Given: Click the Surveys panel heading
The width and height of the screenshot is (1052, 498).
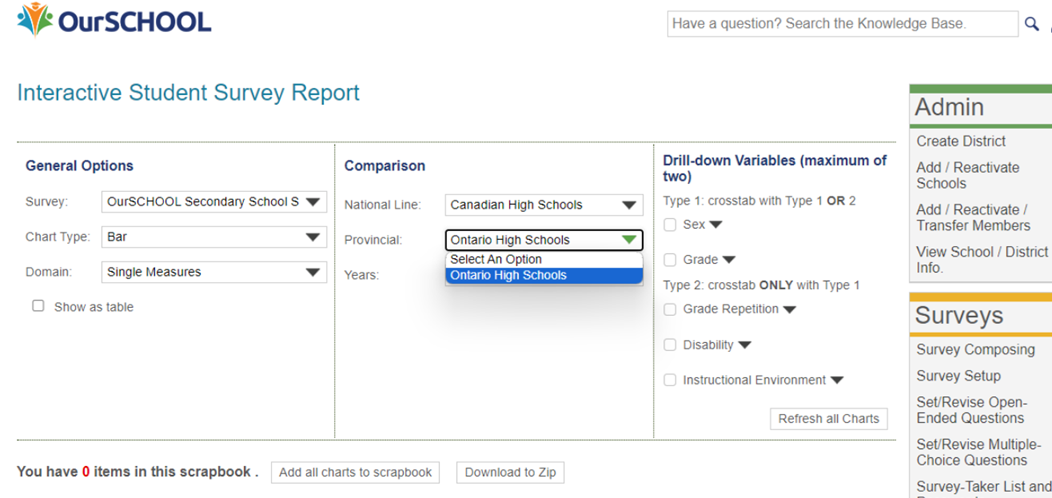Looking at the screenshot, I should pos(959,315).
